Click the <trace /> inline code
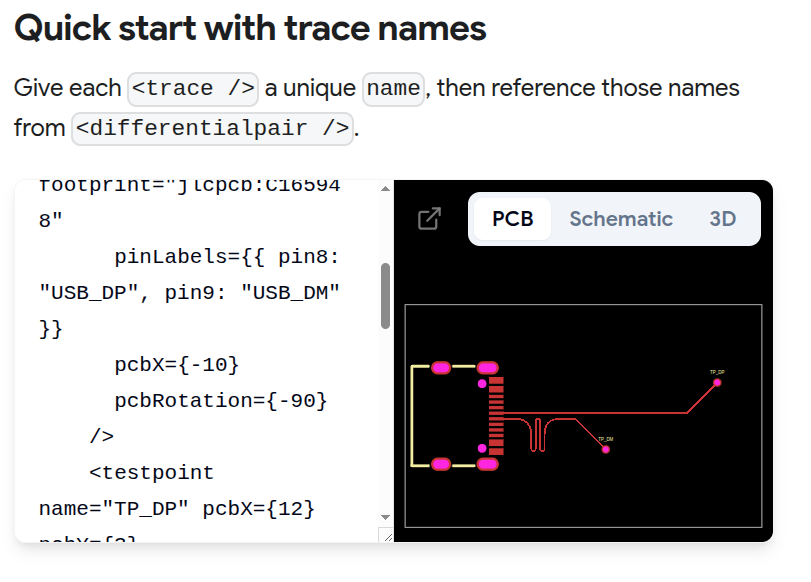 [193, 88]
